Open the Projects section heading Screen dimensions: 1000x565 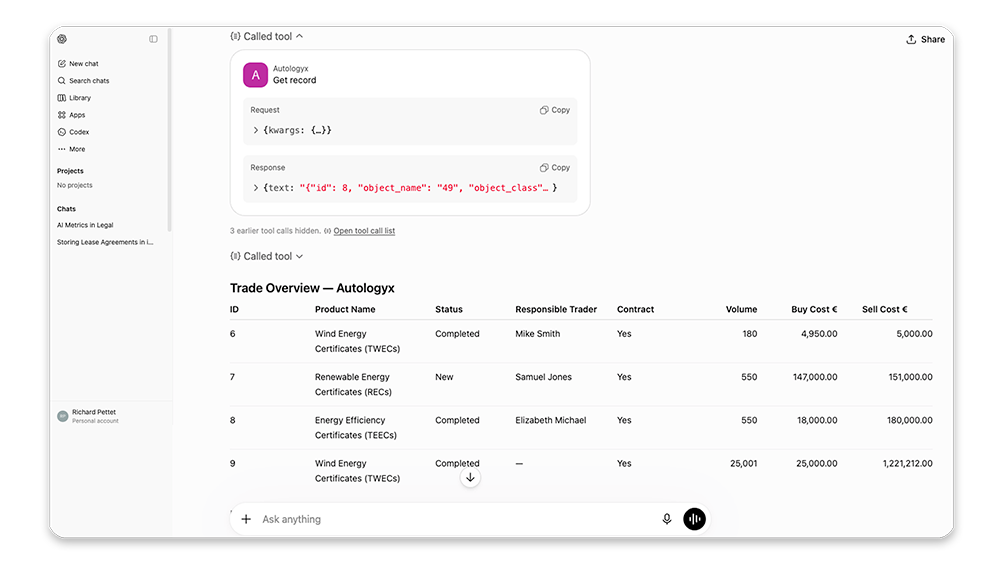click(x=70, y=171)
